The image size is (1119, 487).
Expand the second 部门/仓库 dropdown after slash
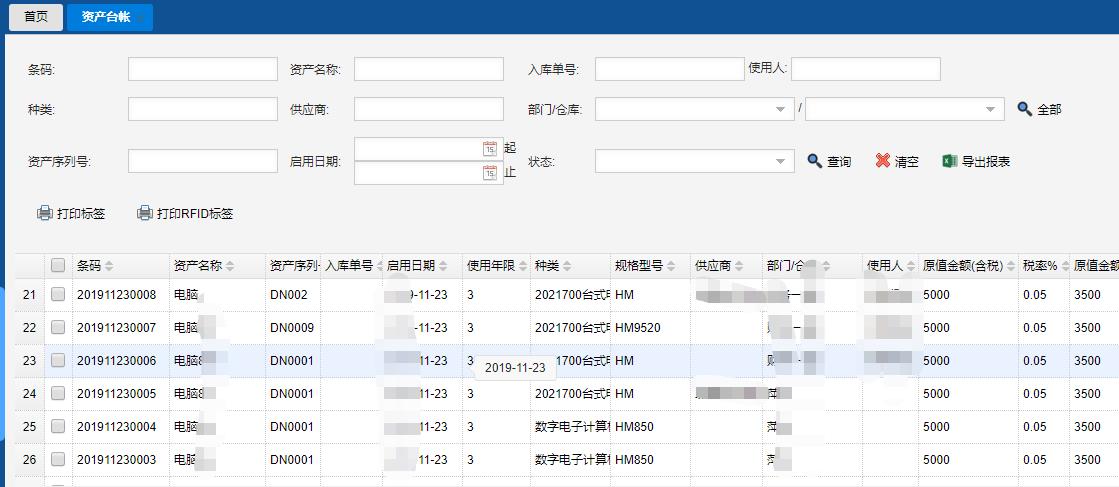click(x=990, y=109)
